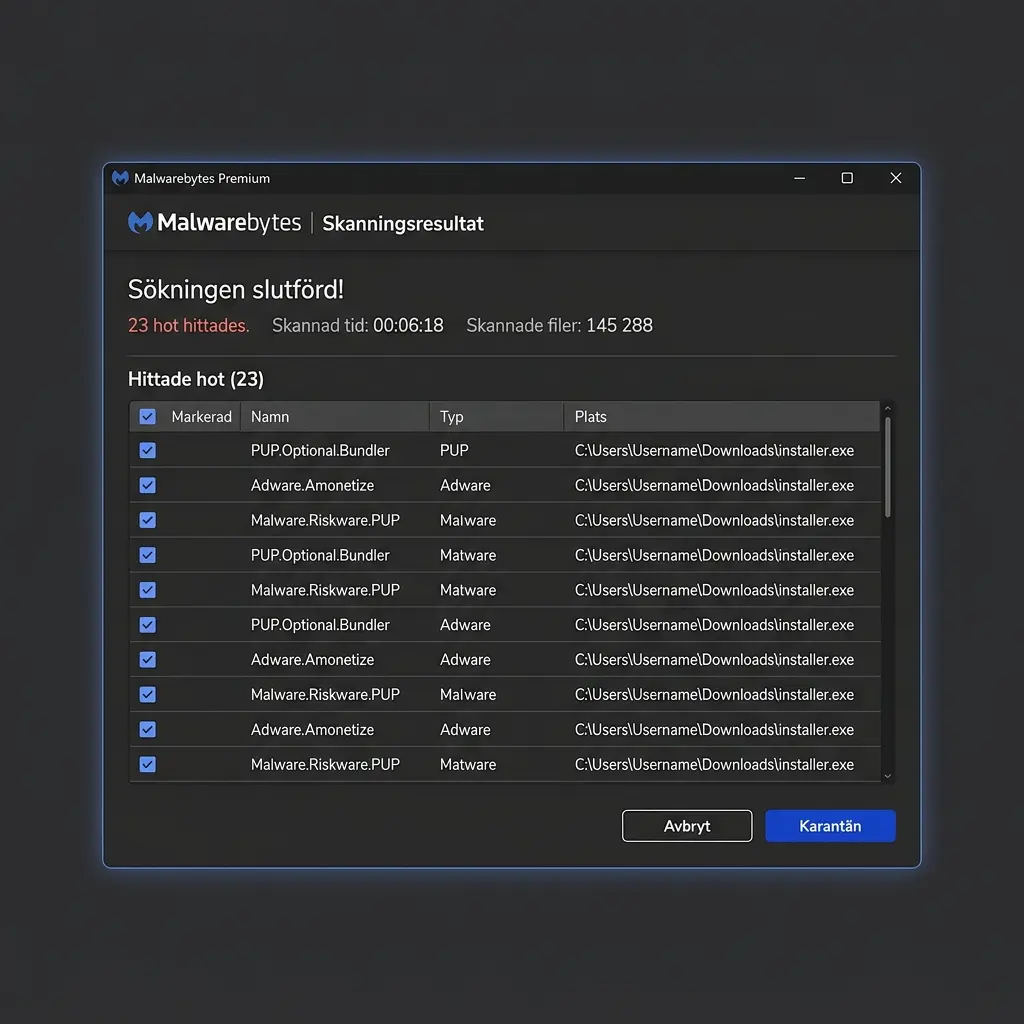Click the 'Sökningen slutförd!' heading
Screen dimensions: 1024x1024
[x=236, y=290]
